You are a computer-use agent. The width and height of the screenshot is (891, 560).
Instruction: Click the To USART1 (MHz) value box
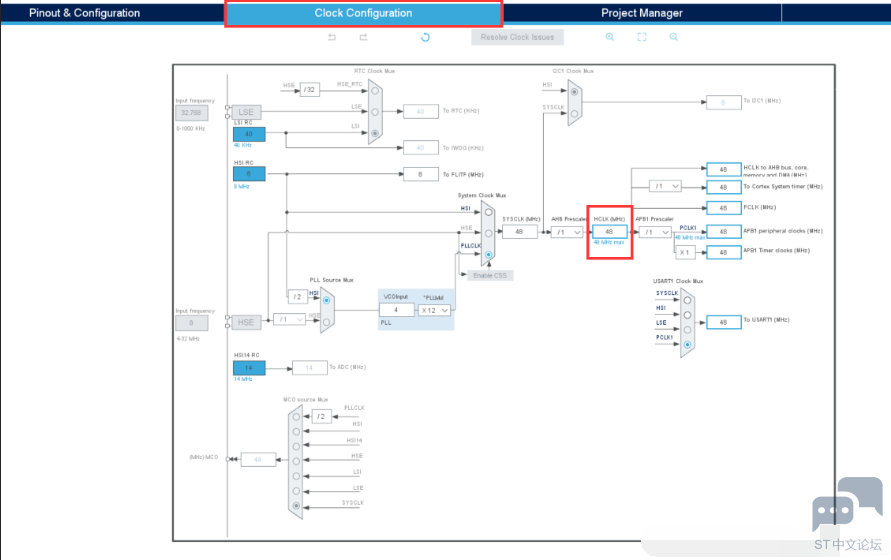tap(724, 322)
